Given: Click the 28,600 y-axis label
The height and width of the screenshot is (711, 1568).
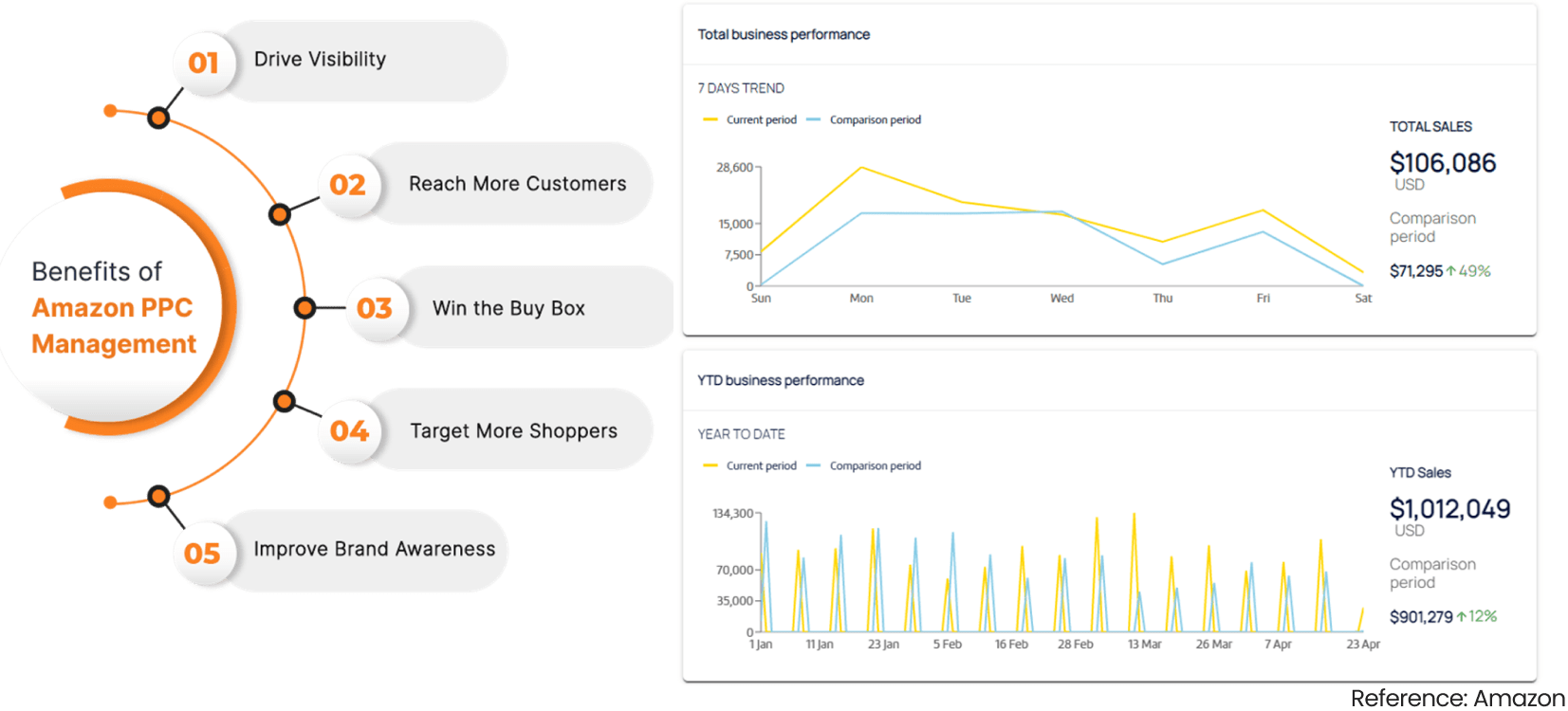Looking at the screenshot, I should click(734, 168).
